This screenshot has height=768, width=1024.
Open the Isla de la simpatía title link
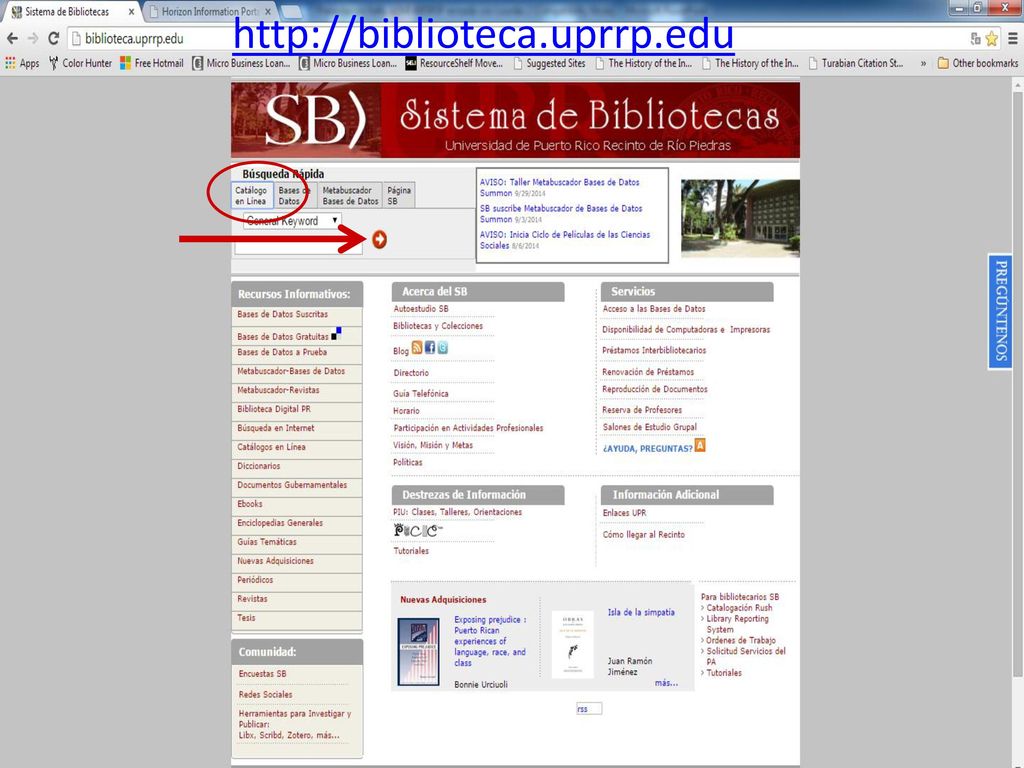tap(641, 612)
